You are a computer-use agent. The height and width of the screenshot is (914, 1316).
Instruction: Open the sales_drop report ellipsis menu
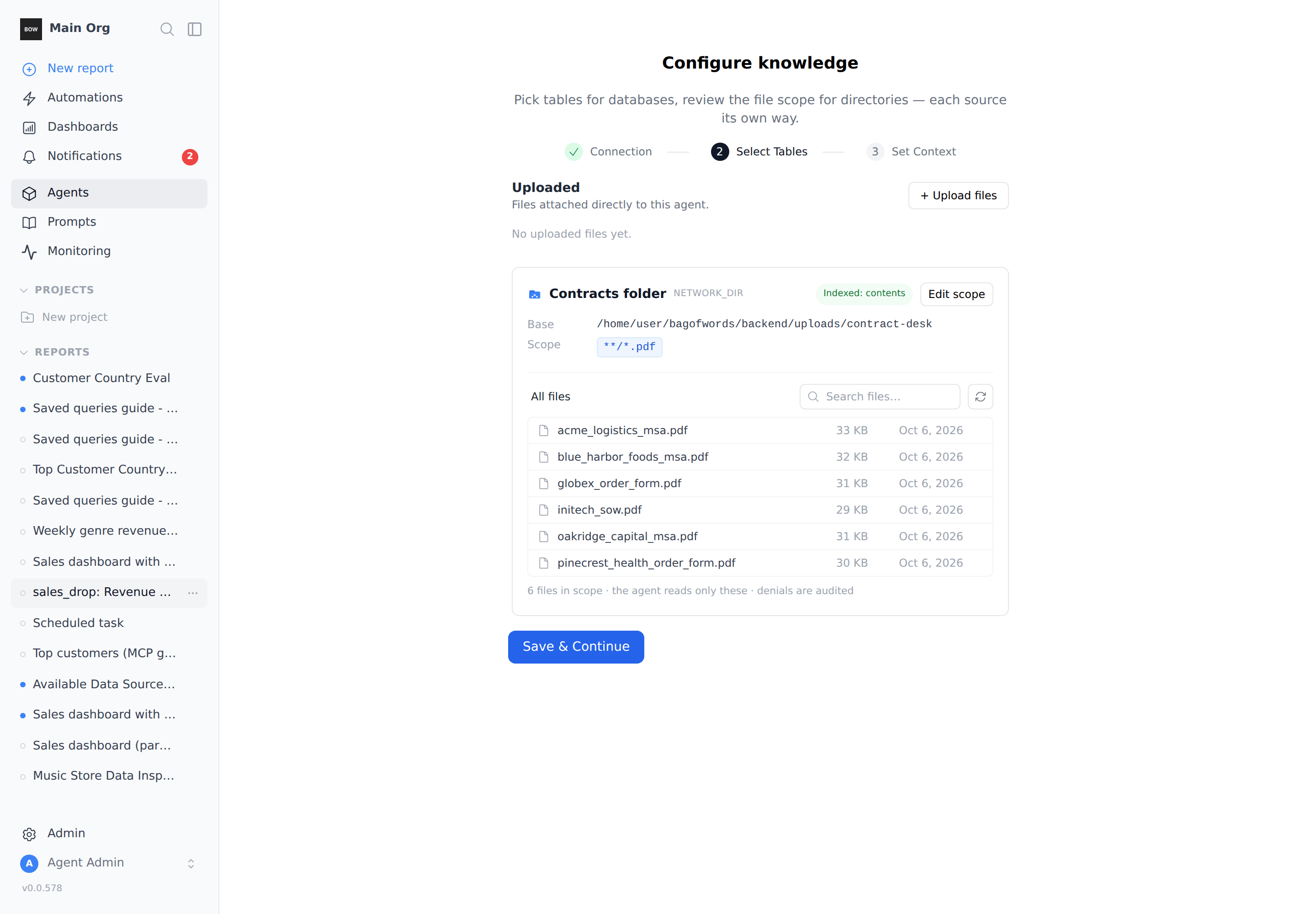pyautogui.click(x=193, y=593)
